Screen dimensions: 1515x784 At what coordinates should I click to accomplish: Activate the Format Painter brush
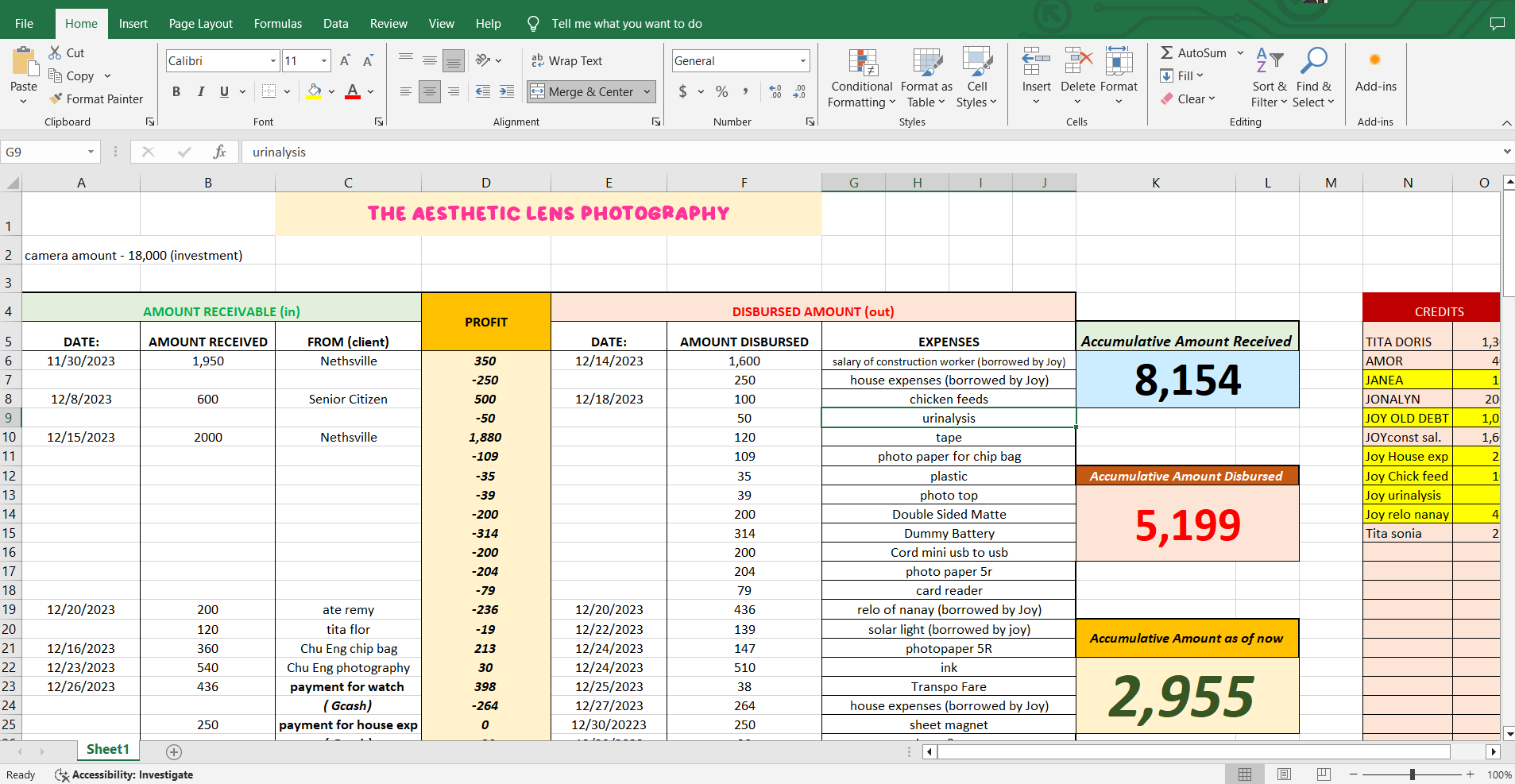(56, 98)
